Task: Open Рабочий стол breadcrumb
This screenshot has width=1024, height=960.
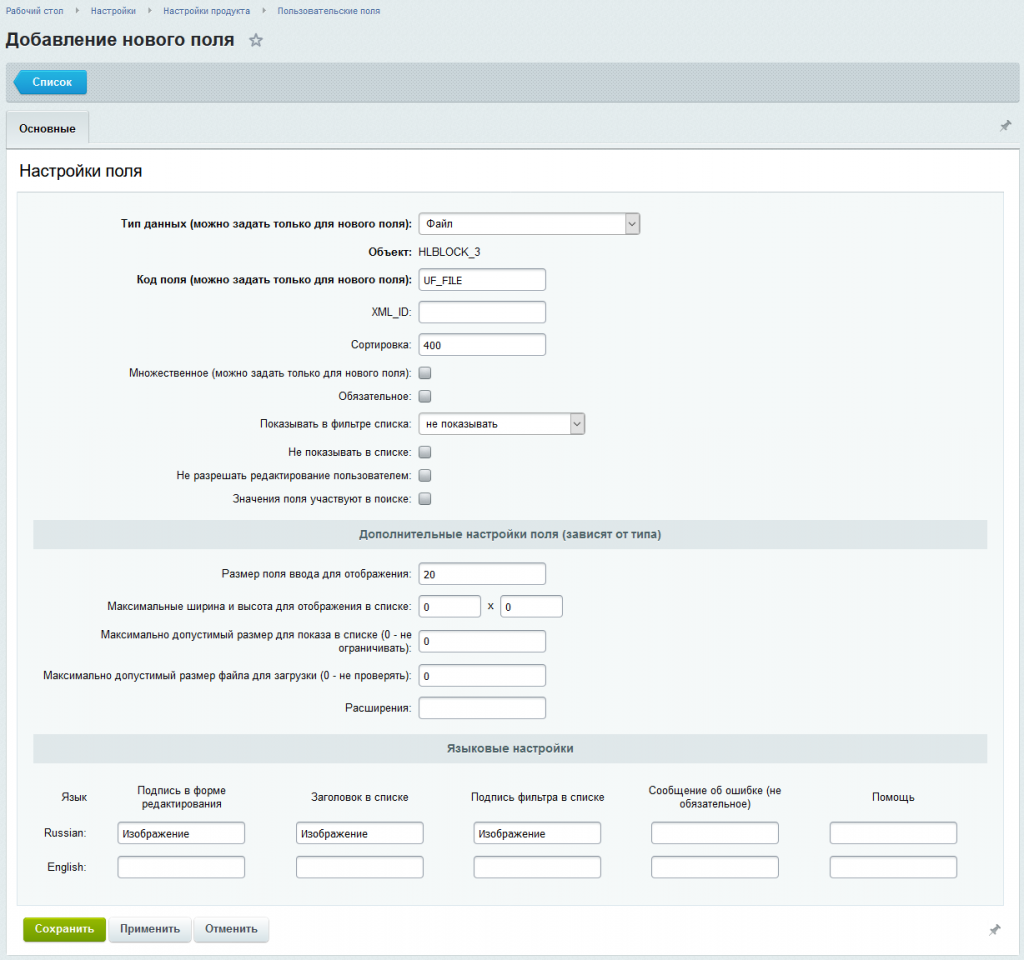Action: 35,11
